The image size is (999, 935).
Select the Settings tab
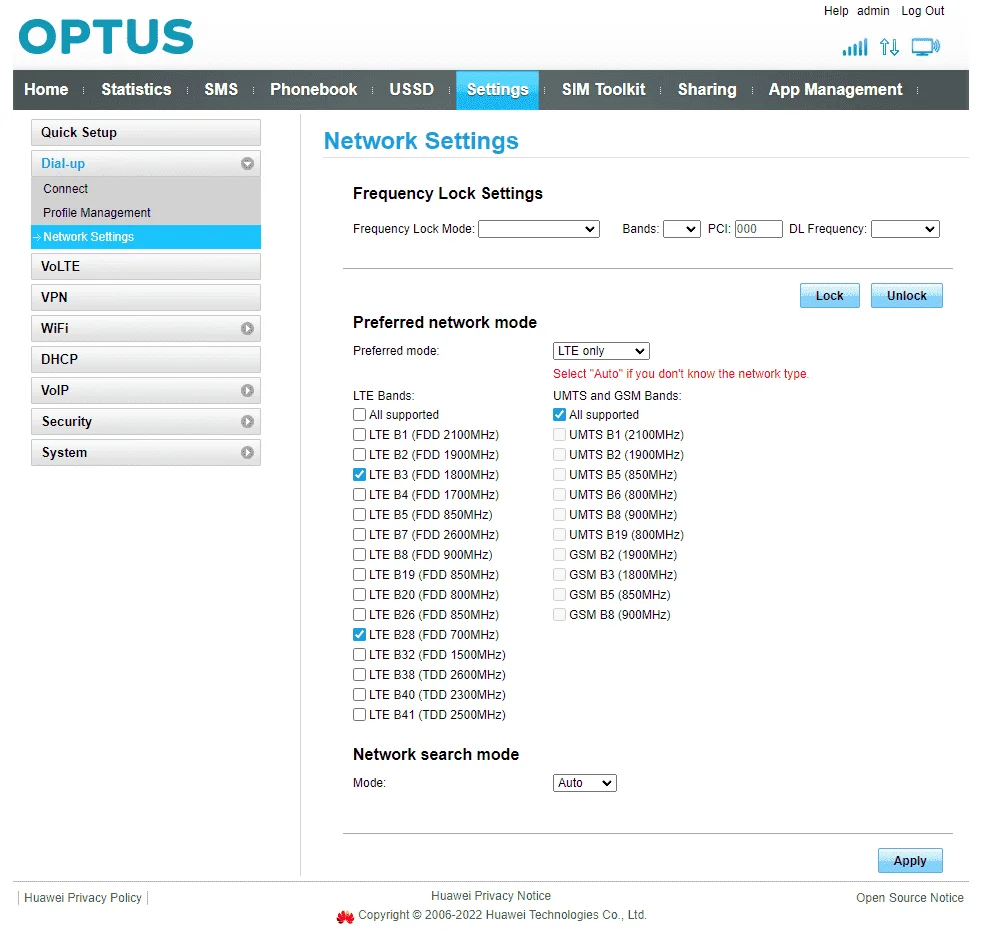pyautogui.click(x=498, y=90)
